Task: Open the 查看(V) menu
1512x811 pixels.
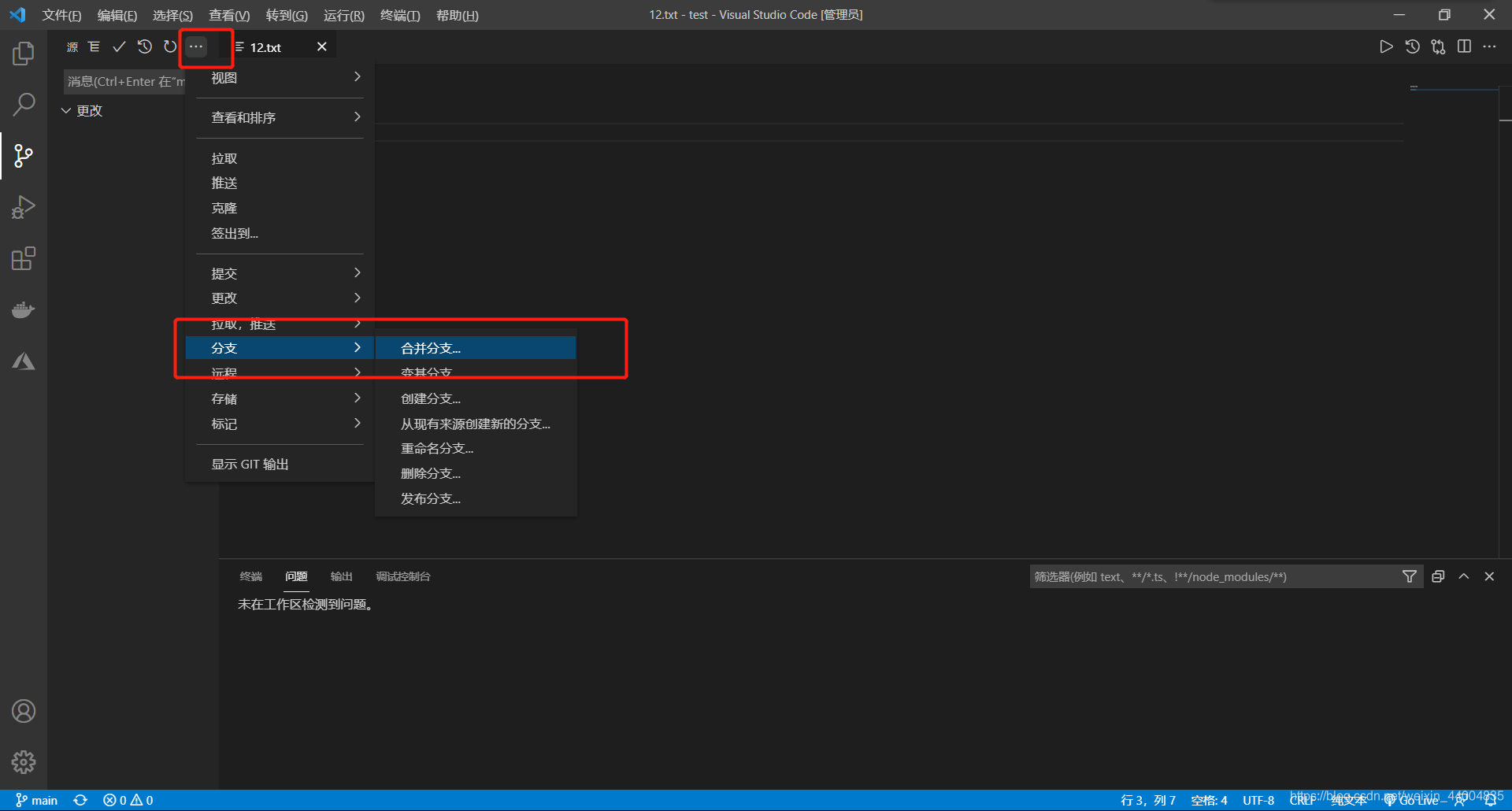Action: coord(229,15)
